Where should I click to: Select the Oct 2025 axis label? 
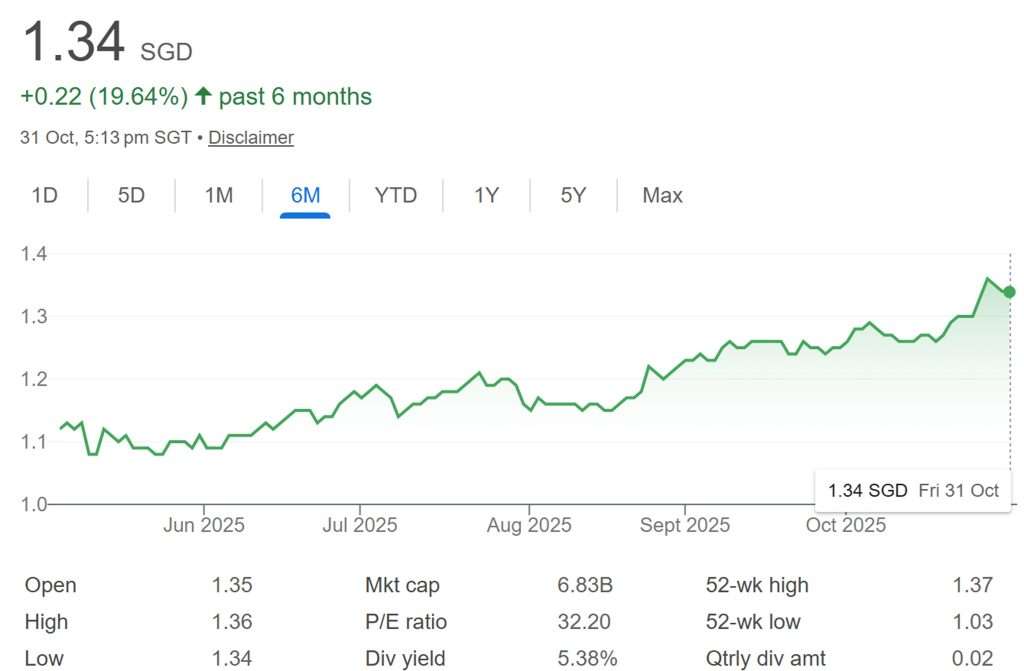coord(845,524)
